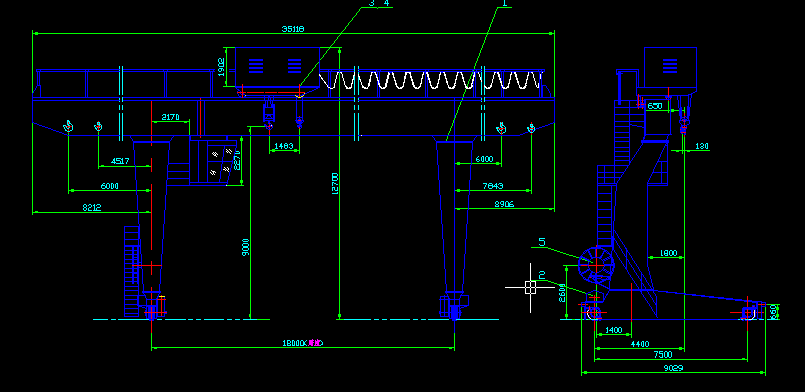The image size is (805, 392).
Task: Click the 18000 rail span dimension text
Action: click(x=303, y=343)
